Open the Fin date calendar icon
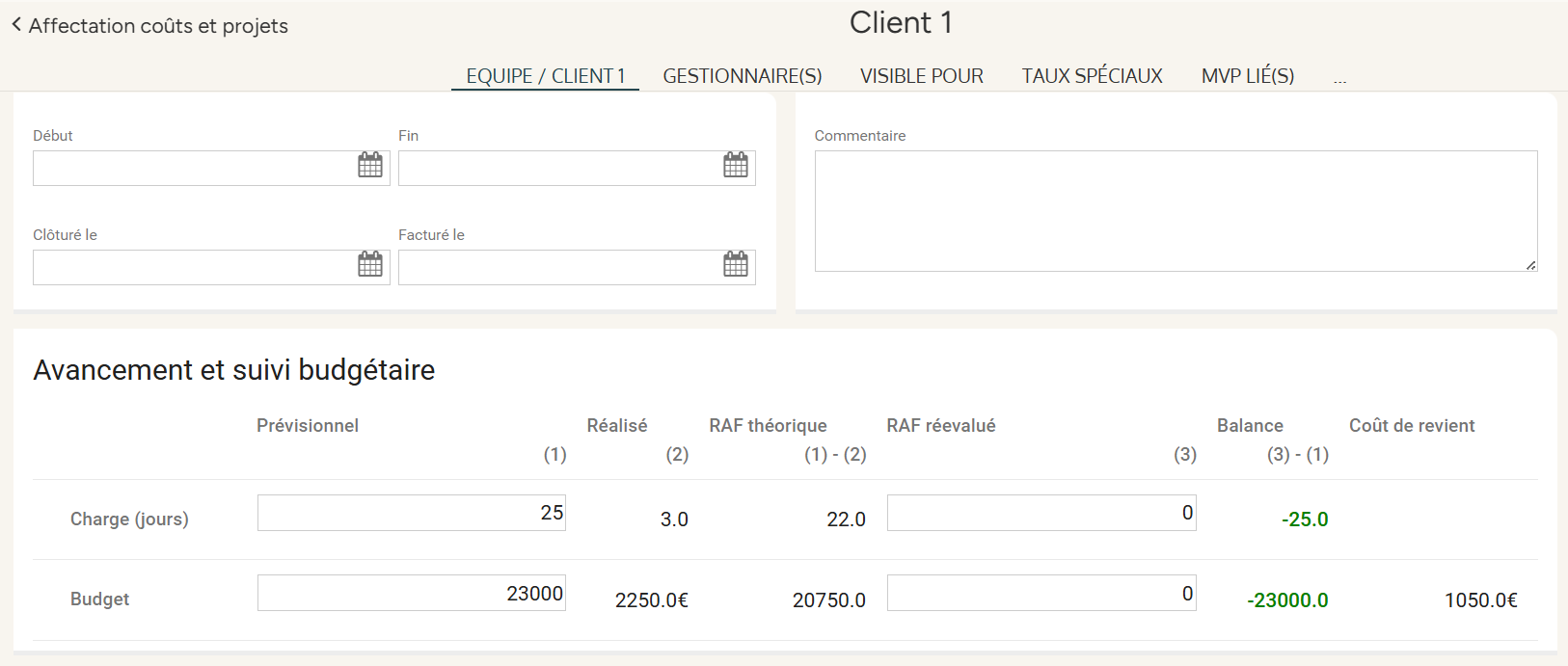 [x=736, y=166]
